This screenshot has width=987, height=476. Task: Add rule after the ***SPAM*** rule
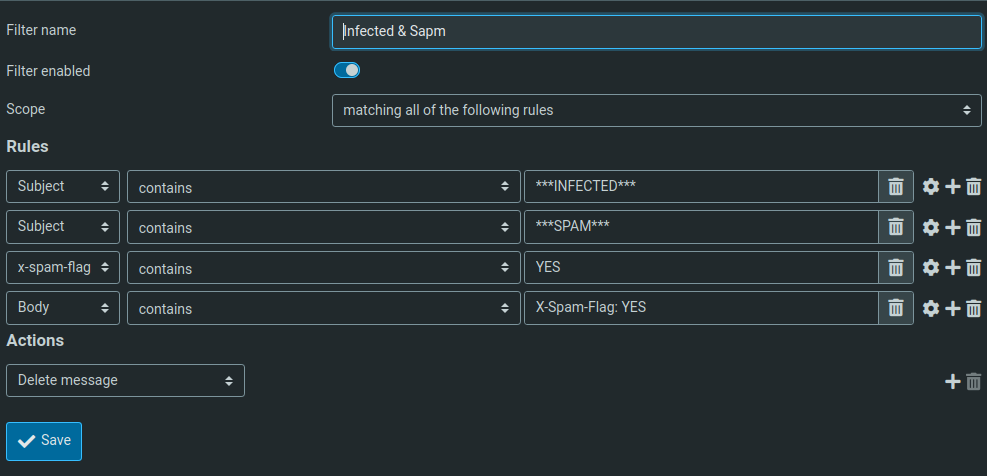click(953, 228)
